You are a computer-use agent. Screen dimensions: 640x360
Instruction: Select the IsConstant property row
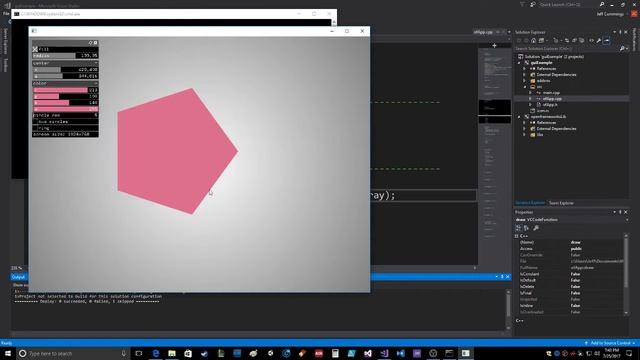coord(571,274)
